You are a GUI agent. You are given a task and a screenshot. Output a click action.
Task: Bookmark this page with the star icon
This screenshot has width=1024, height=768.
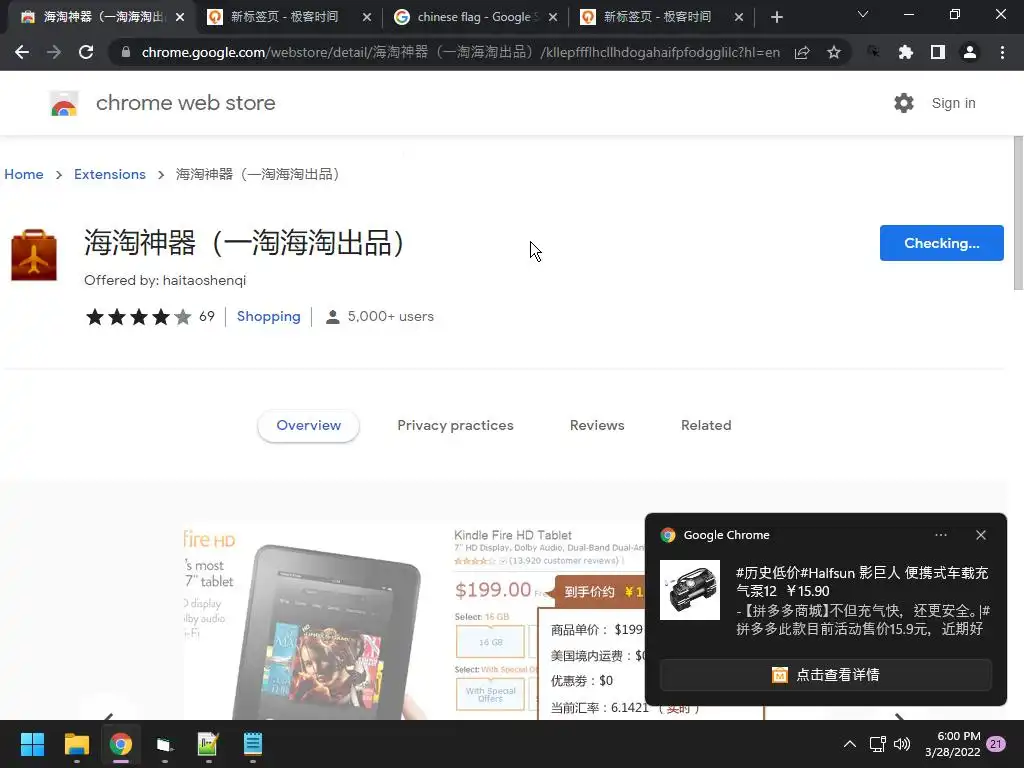[x=833, y=52]
